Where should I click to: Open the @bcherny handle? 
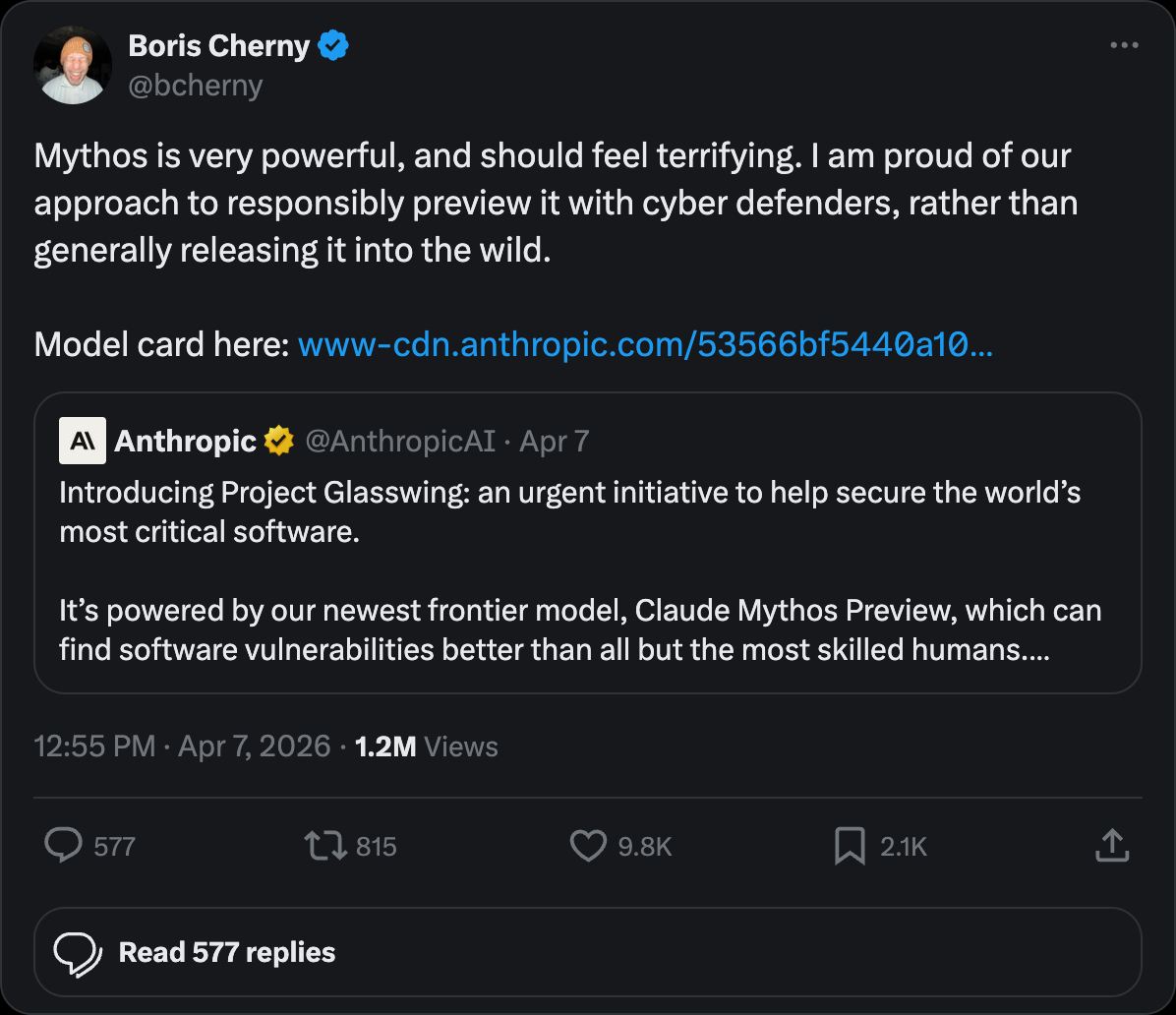click(x=196, y=86)
